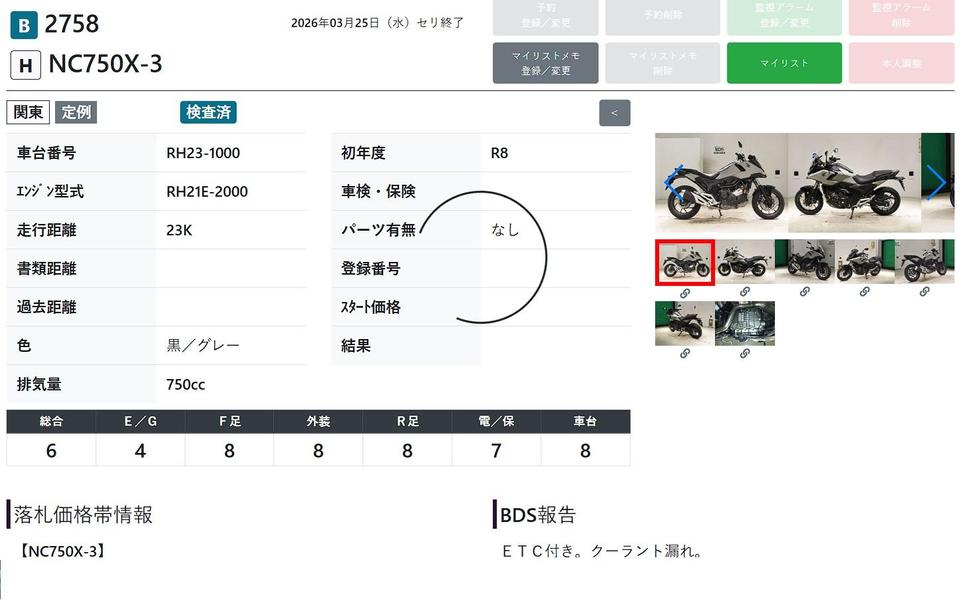
Task: Click link icon under the rear-view bike thumbnail
Action: (685, 354)
